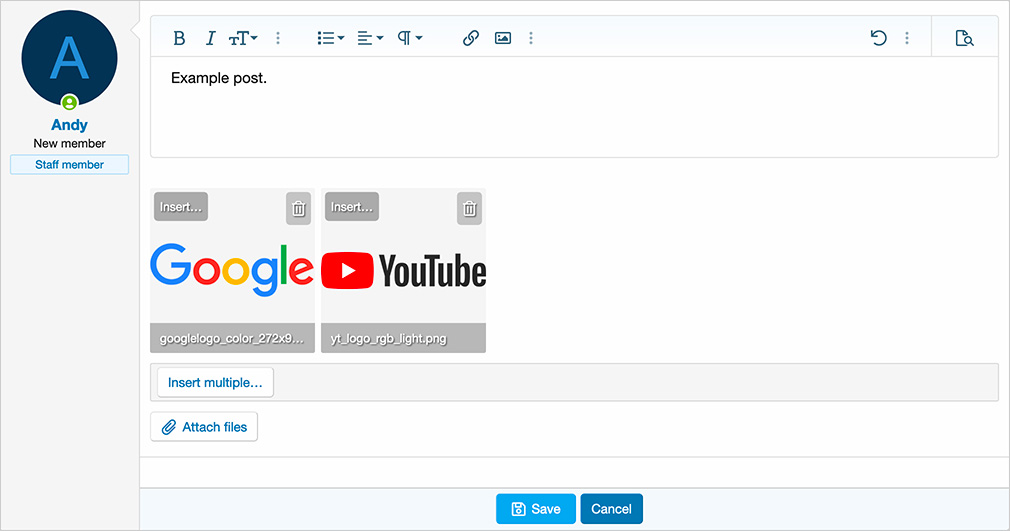The image size is (1010, 531).
Task: Open the font size dropdown
Action: click(243, 39)
